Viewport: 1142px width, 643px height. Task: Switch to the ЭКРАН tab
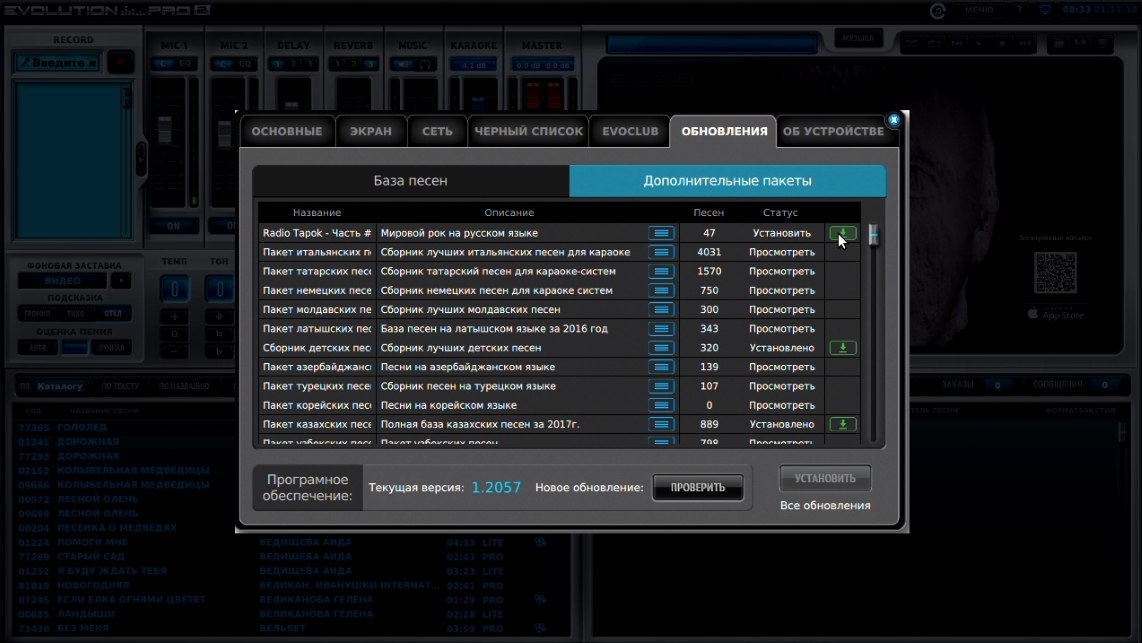(x=371, y=131)
